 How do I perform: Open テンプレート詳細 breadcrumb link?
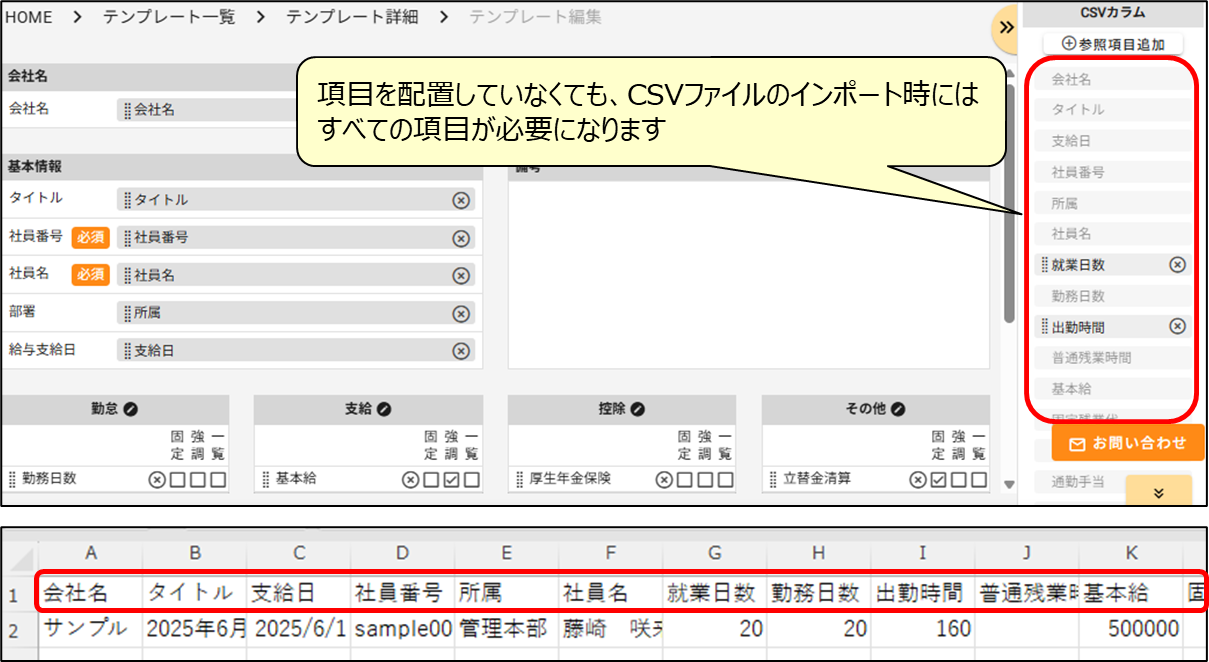pyautogui.click(x=352, y=17)
